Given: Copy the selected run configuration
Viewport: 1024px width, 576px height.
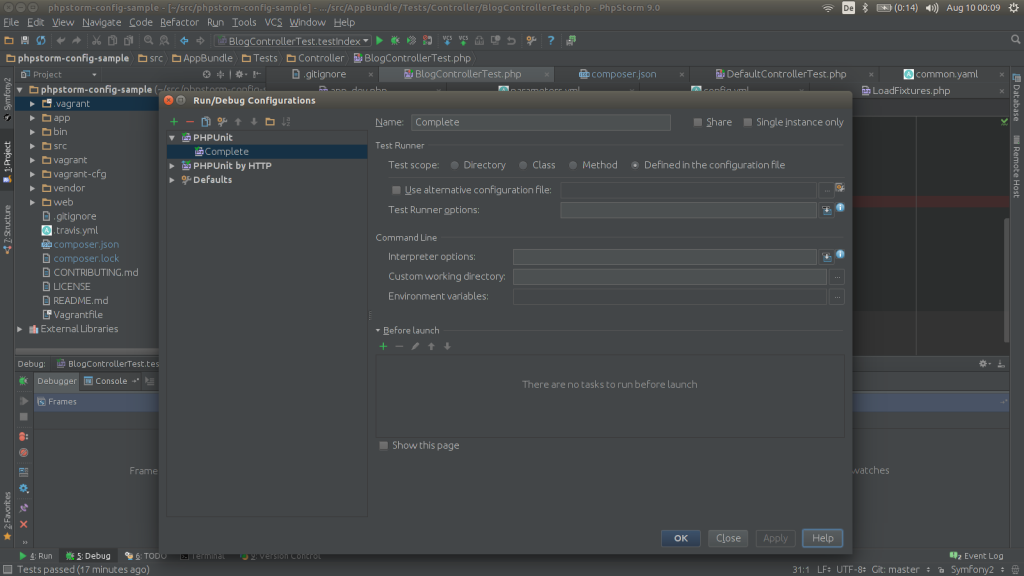Looking at the screenshot, I should point(206,121).
